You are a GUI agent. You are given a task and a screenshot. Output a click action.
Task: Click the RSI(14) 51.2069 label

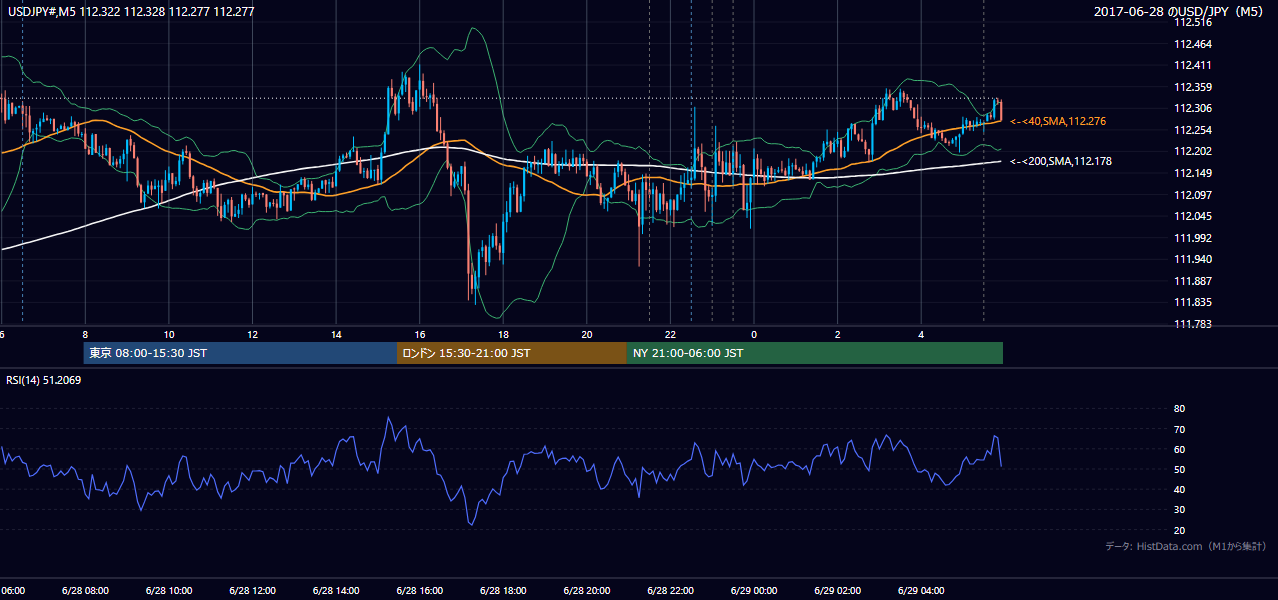pos(44,380)
